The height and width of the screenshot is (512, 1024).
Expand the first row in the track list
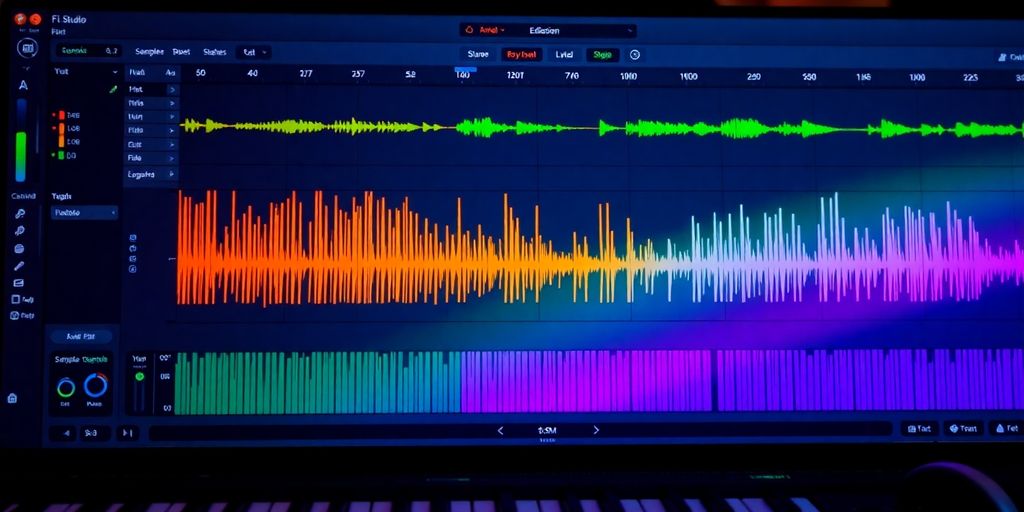[x=172, y=89]
